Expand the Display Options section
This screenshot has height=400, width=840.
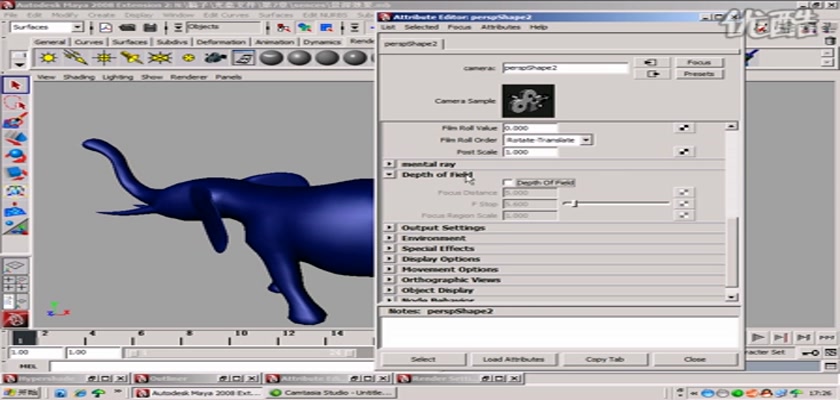(389, 259)
